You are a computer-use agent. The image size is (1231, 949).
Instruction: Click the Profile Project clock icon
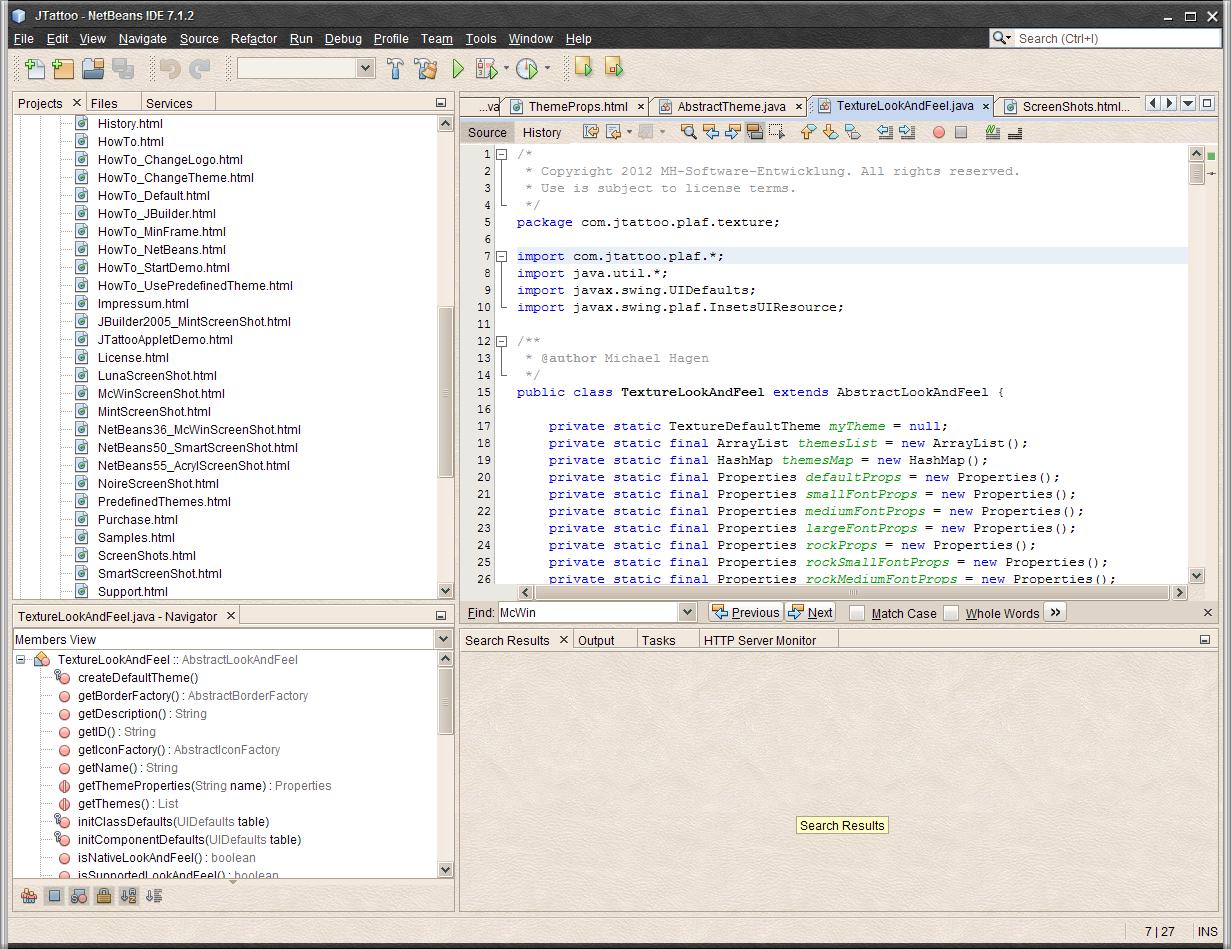527,68
